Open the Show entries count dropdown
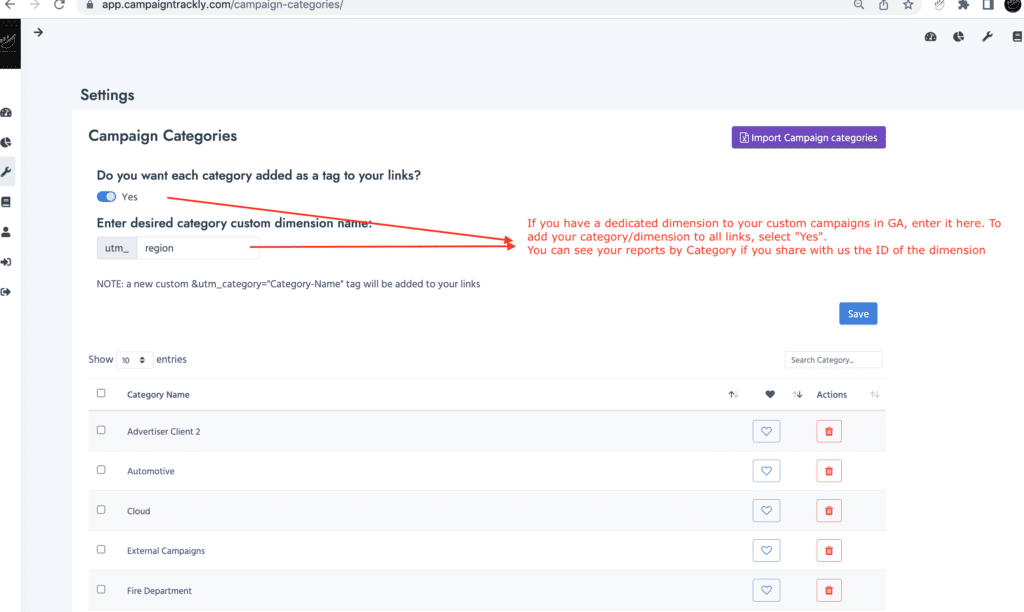Viewport: 1024px width, 612px height. 134,360
